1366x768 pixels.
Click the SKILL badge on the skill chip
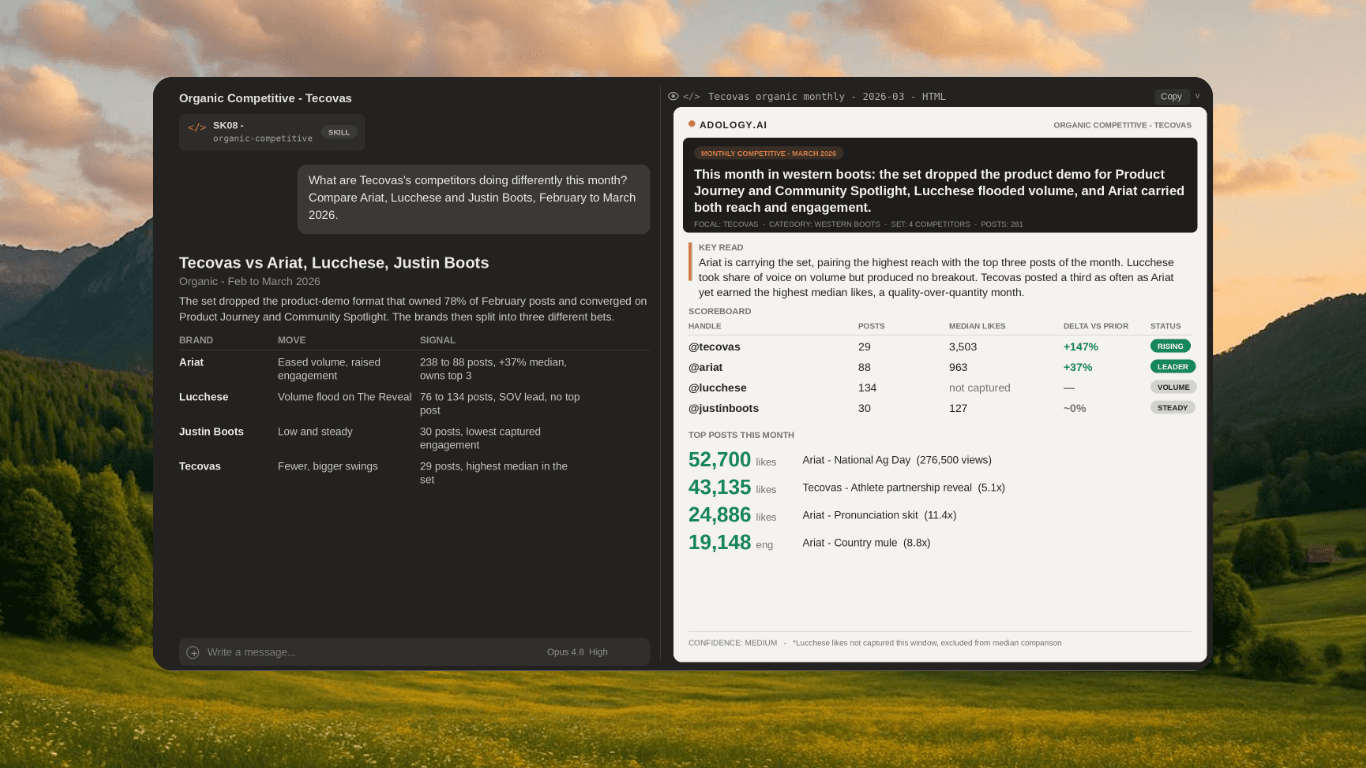pos(339,132)
